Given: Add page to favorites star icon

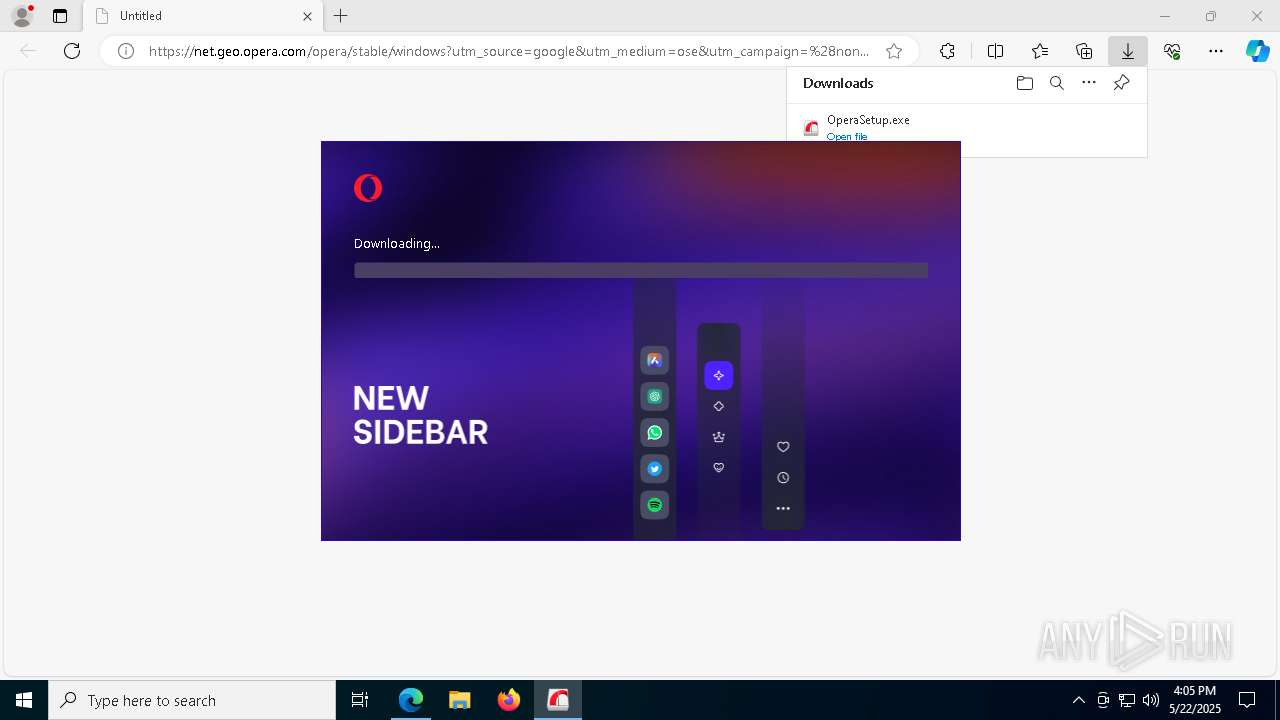Looking at the screenshot, I should pos(894,51).
